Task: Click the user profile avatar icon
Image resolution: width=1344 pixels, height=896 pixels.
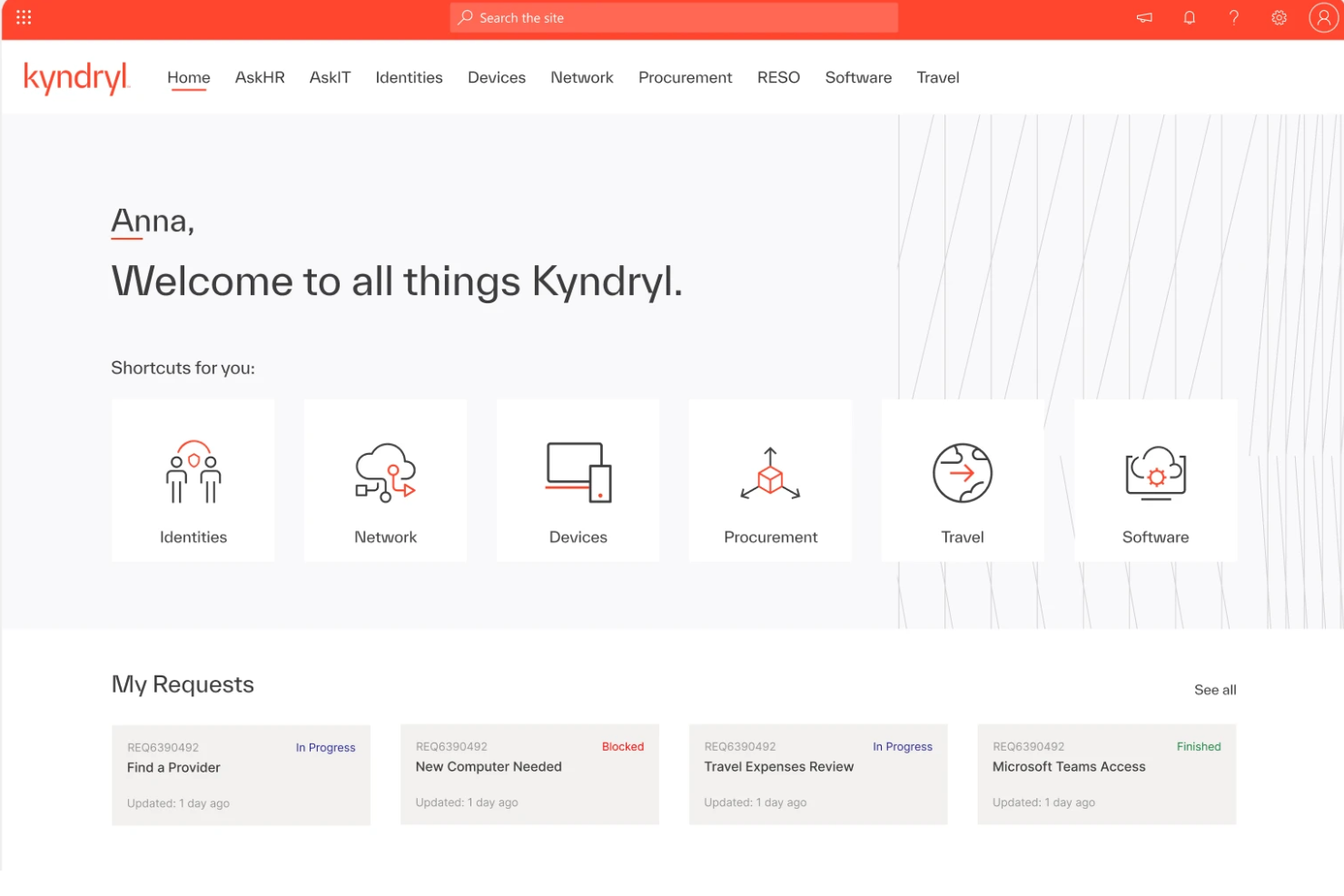Action: pos(1323,17)
